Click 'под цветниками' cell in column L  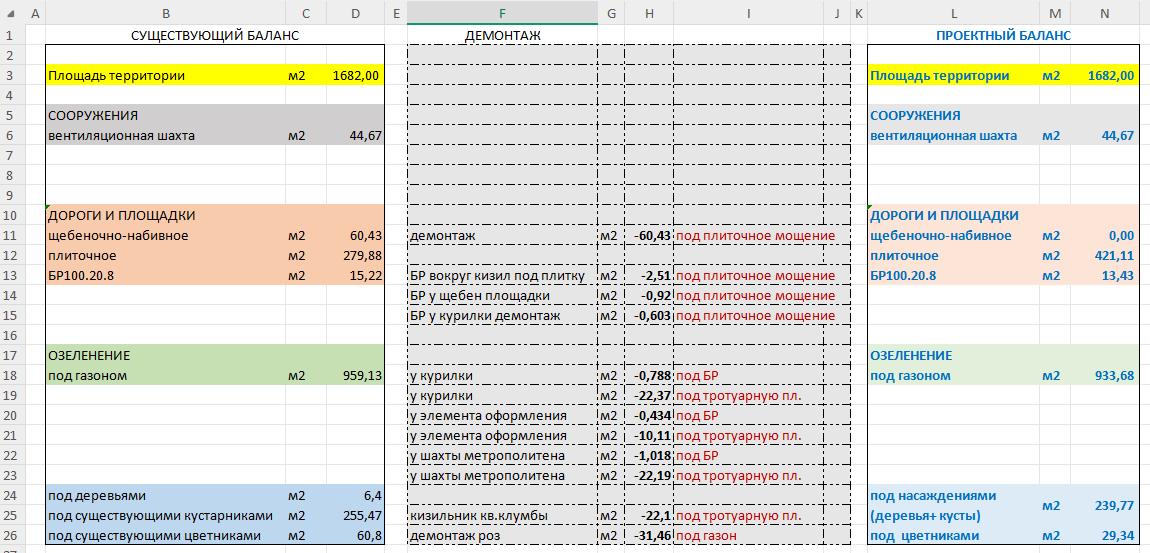pos(953,535)
